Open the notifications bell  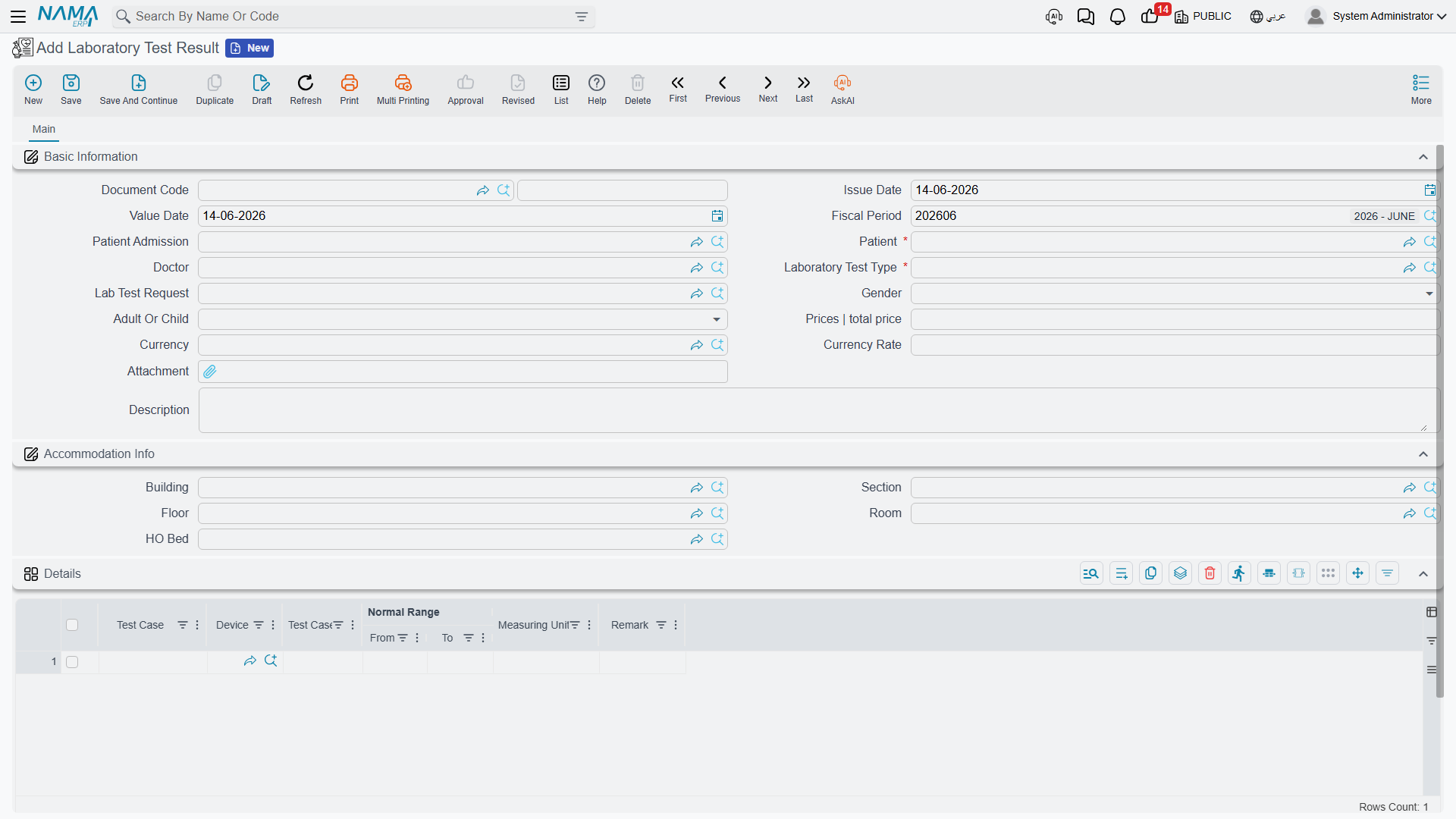pos(1118,17)
